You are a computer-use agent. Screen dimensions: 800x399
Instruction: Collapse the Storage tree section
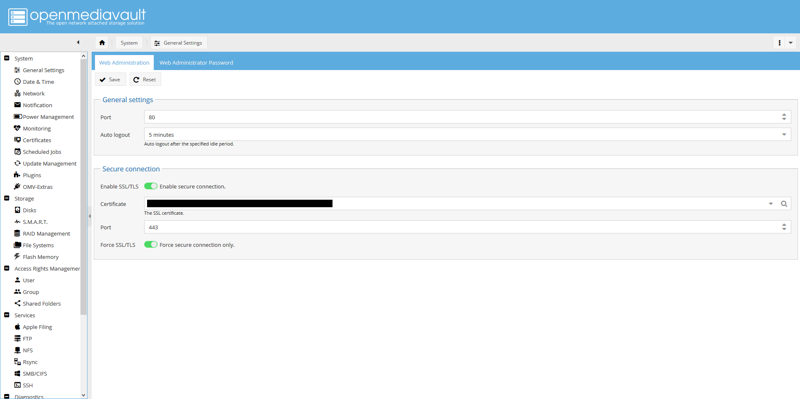7,198
